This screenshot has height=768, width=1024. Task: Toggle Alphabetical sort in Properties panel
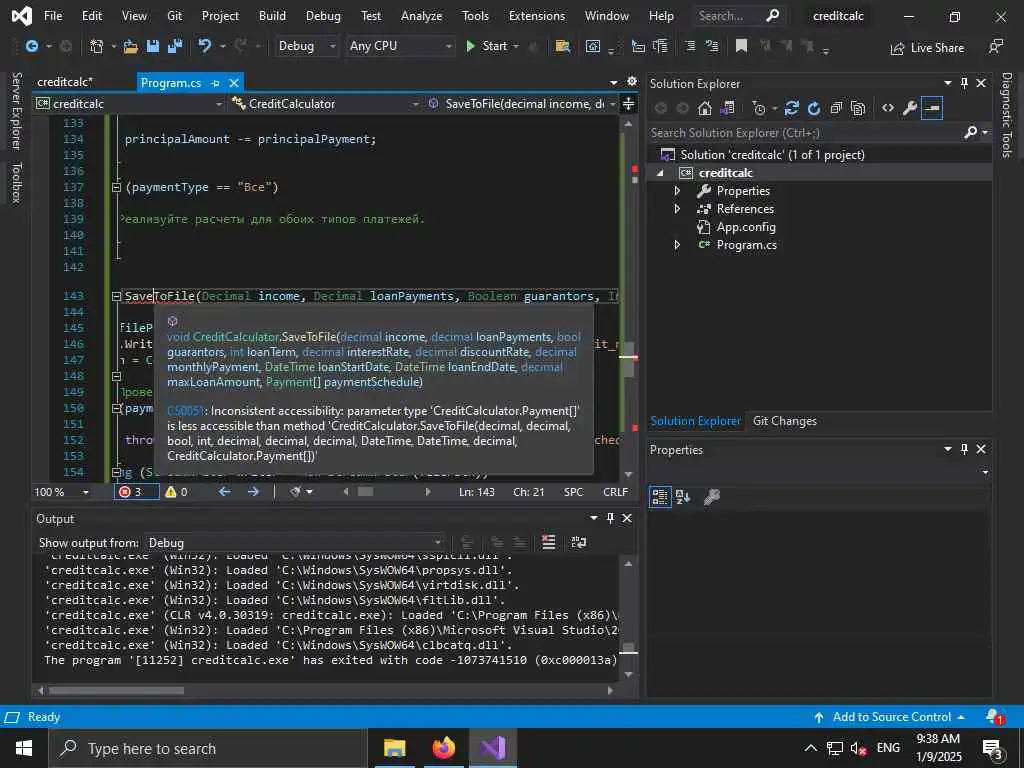683,497
